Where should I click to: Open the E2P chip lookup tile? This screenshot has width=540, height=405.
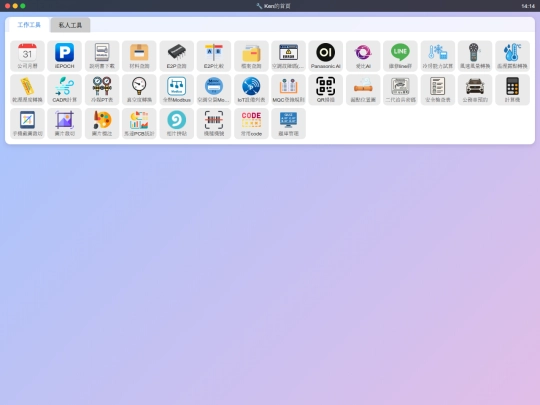coord(177,56)
